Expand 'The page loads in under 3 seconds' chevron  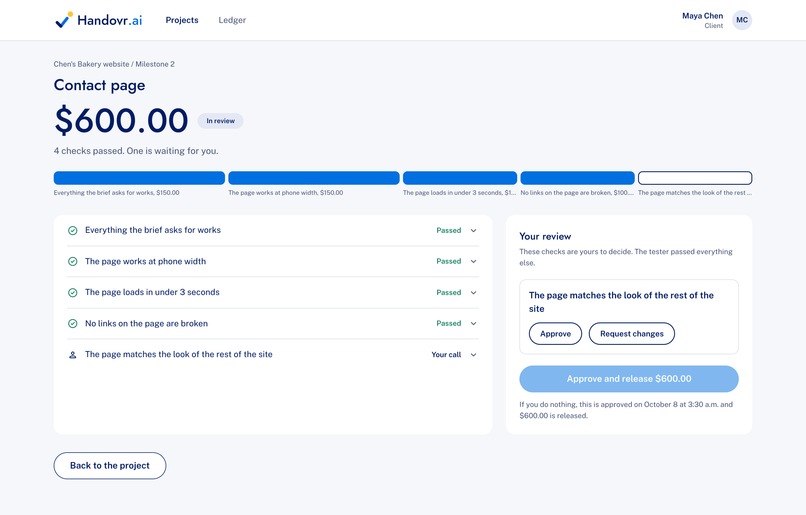[473, 292]
